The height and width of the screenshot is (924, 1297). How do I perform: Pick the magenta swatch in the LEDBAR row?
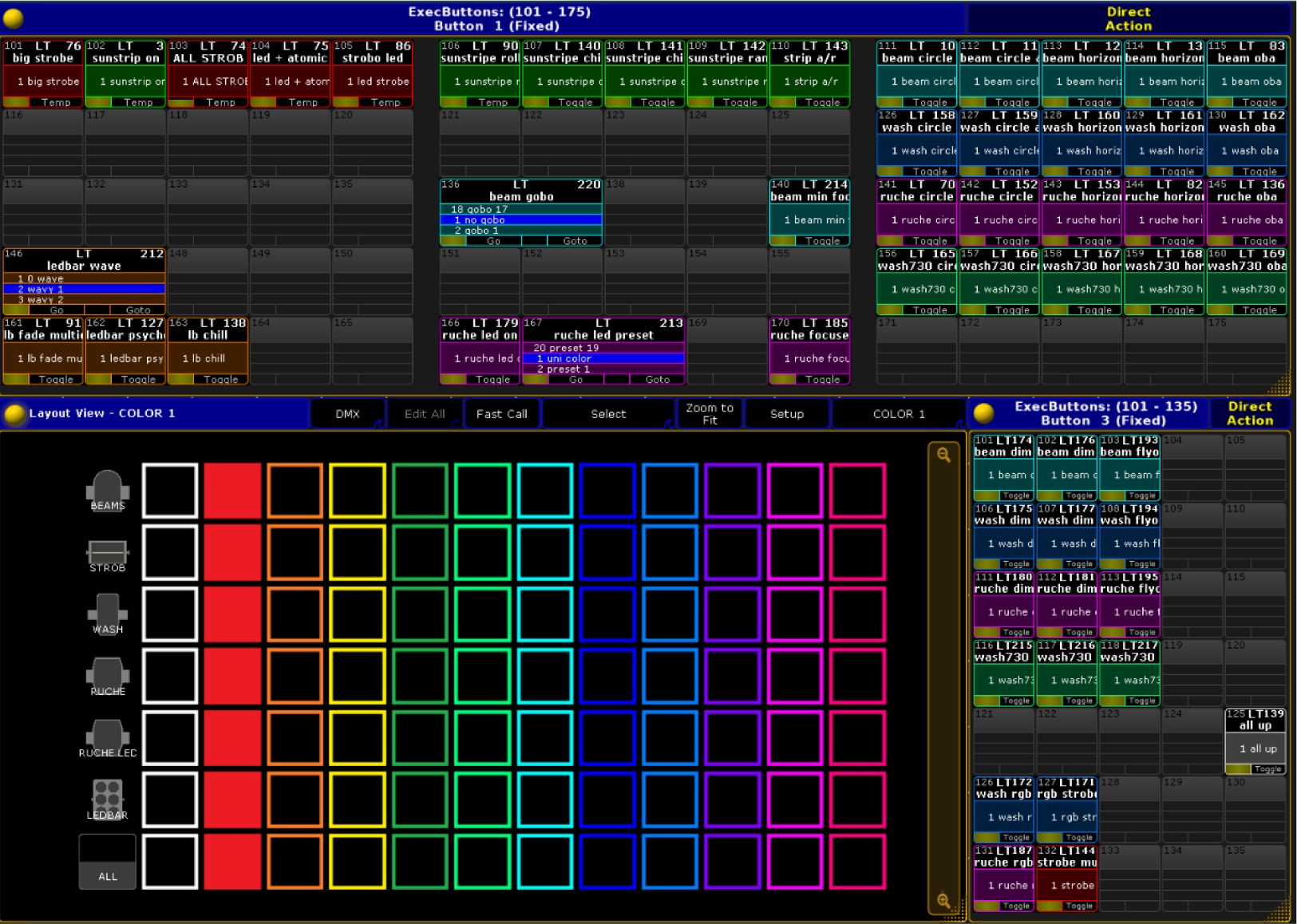tap(794, 800)
